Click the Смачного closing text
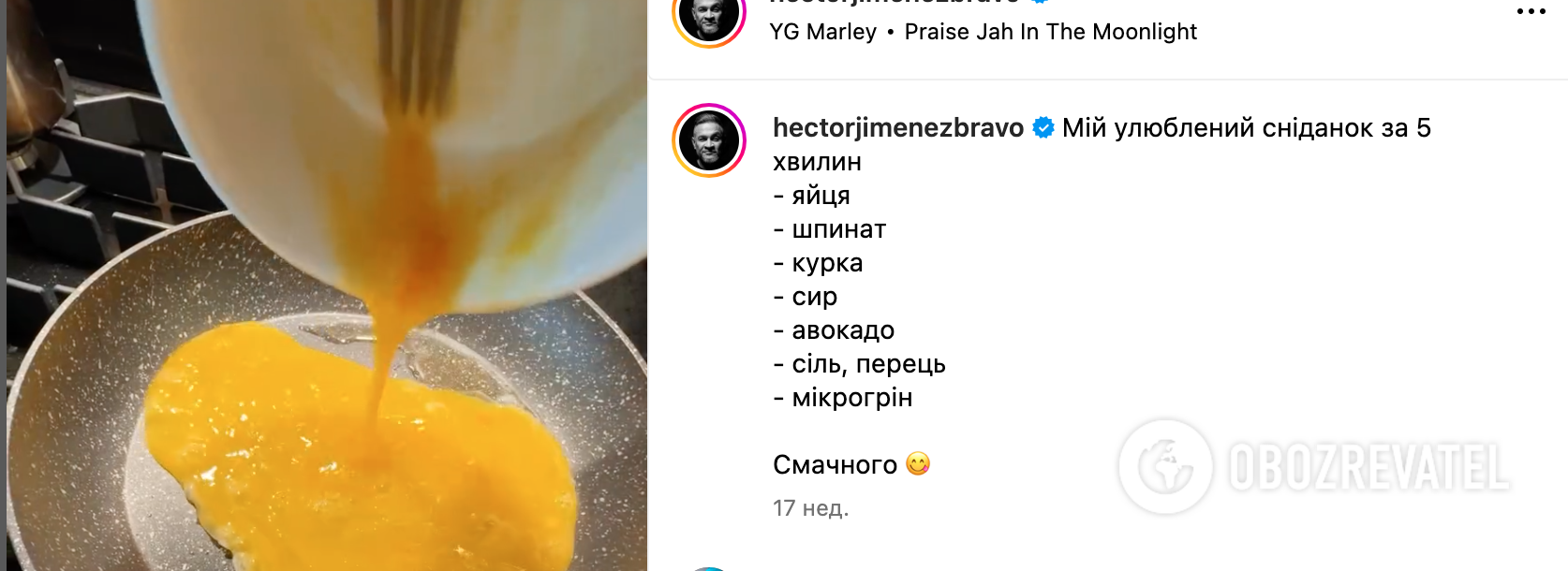Image resolution: width=1568 pixels, height=571 pixels. pyautogui.click(x=835, y=465)
